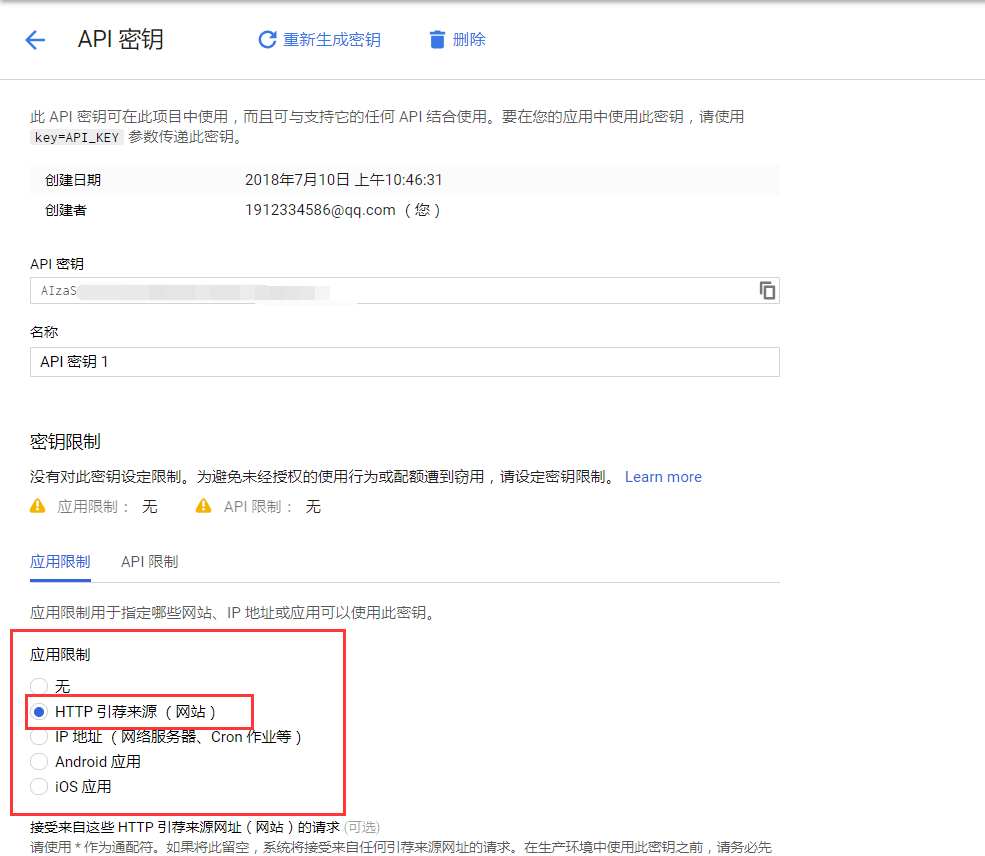Choose the iOS 应用 radio option
This screenshot has height=856, width=985.
pyautogui.click(x=39, y=787)
